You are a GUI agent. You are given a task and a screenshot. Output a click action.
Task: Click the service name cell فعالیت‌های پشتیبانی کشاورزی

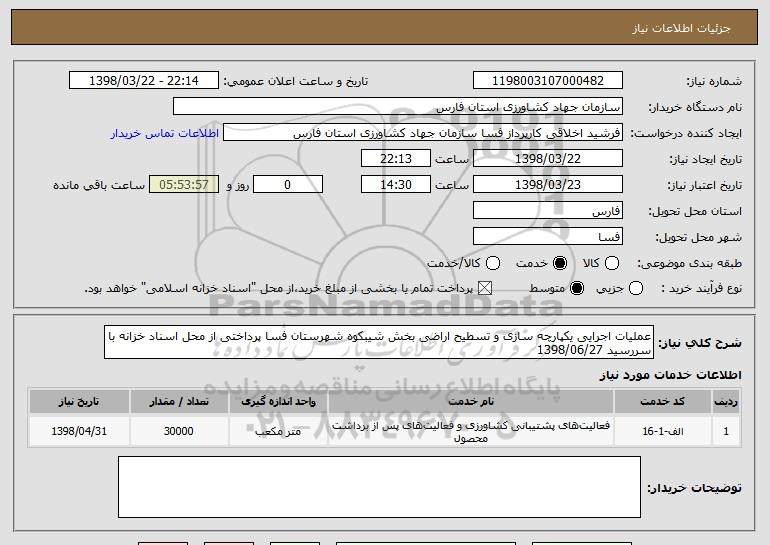click(471, 431)
